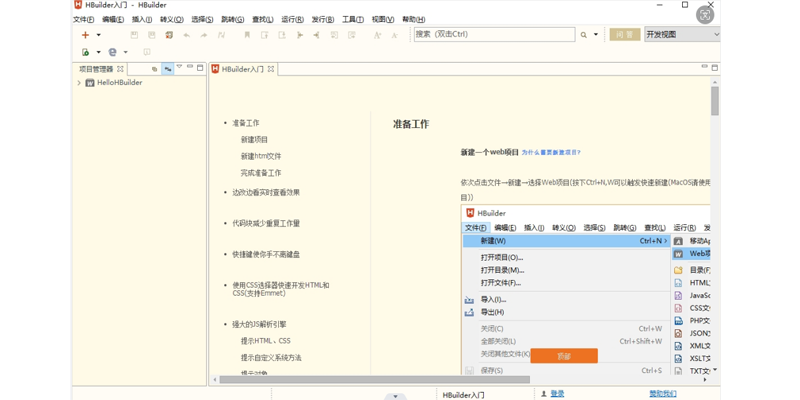Click the orange New (+) toolbar icon

86,35
